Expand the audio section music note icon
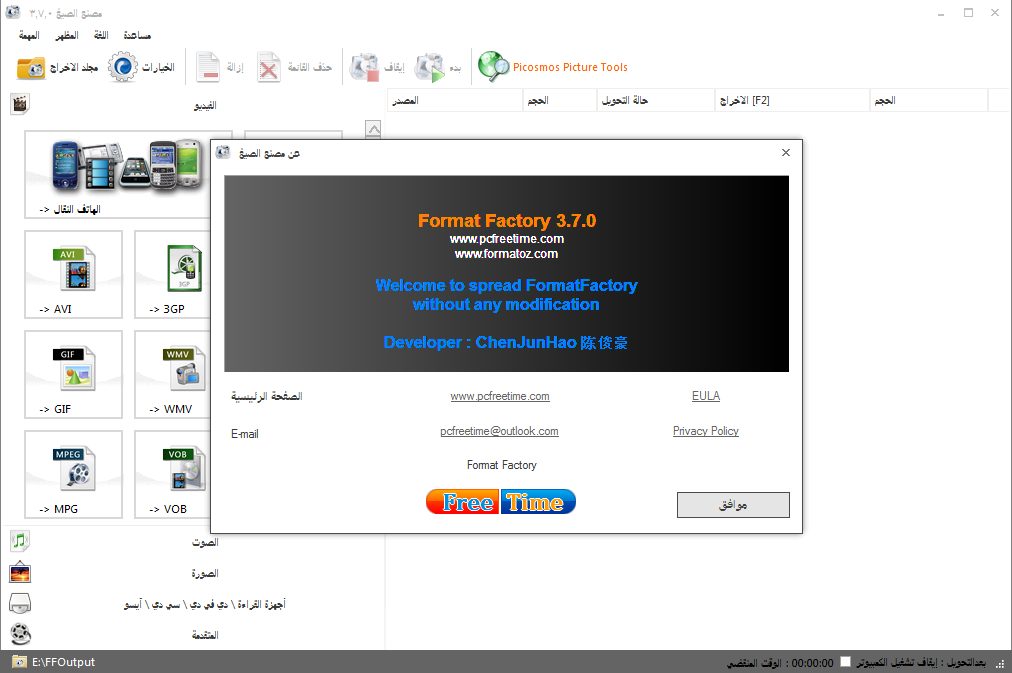This screenshot has height=673, width=1012. (x=20, y=541)
